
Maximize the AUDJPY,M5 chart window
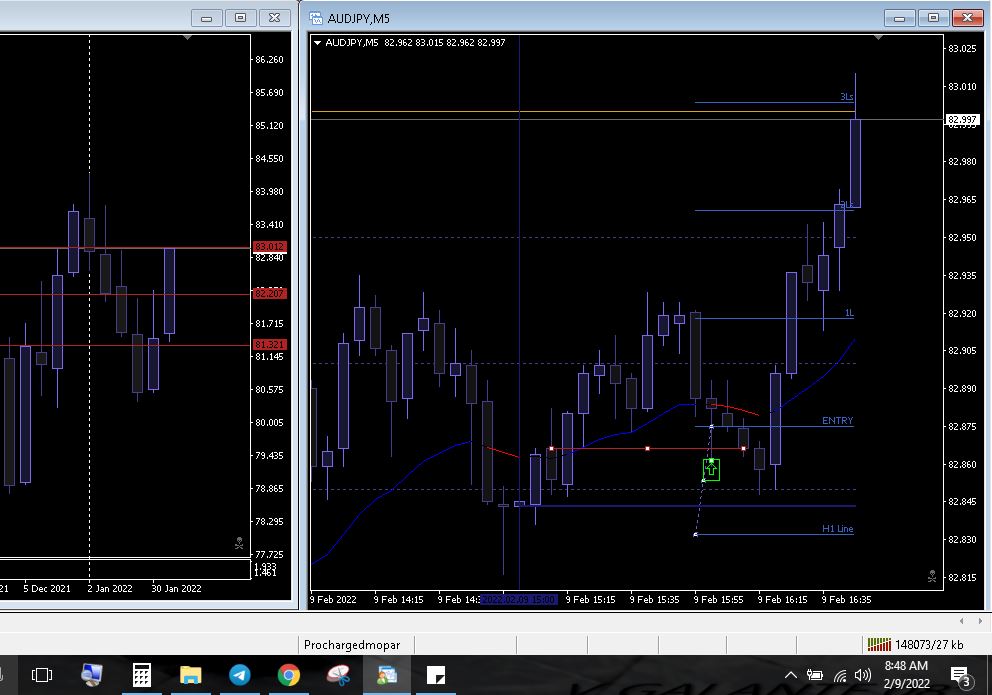pos(933,18)
